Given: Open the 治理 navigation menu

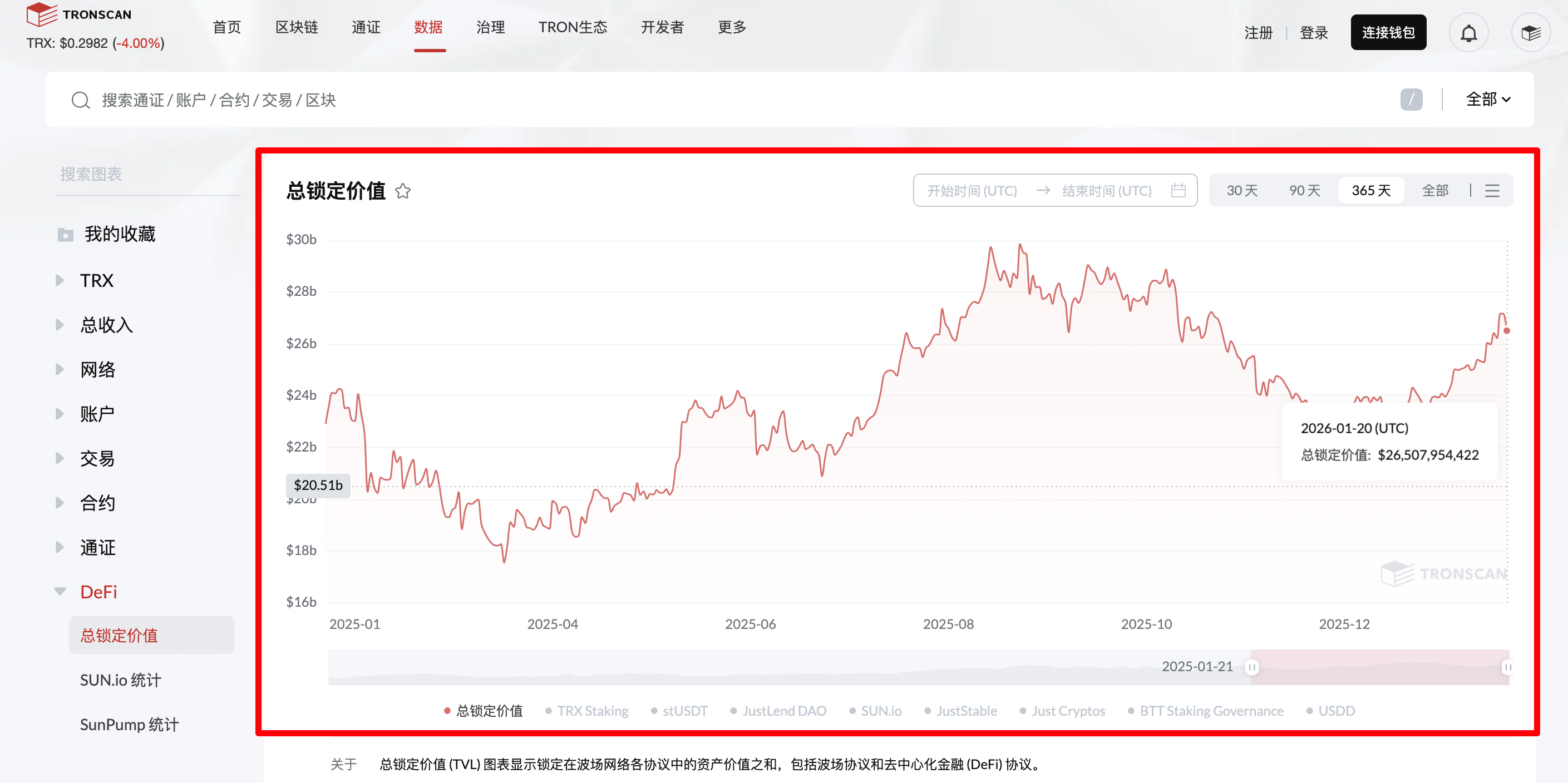Looking at the screenshot, I should click(491, 27).
